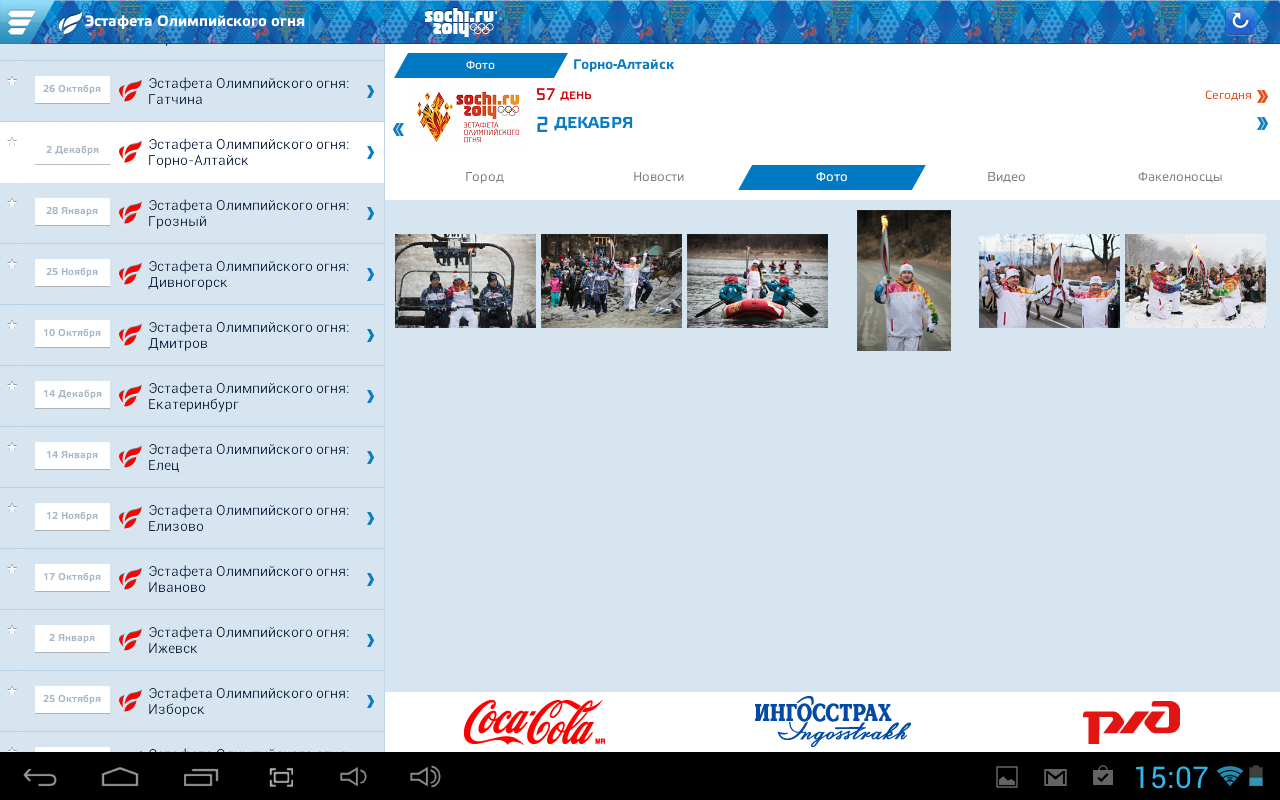Viewport: 1280px width, 800px height.
Task: Open the rafting boat photo thumbnail
Action: tap(757, 281)
